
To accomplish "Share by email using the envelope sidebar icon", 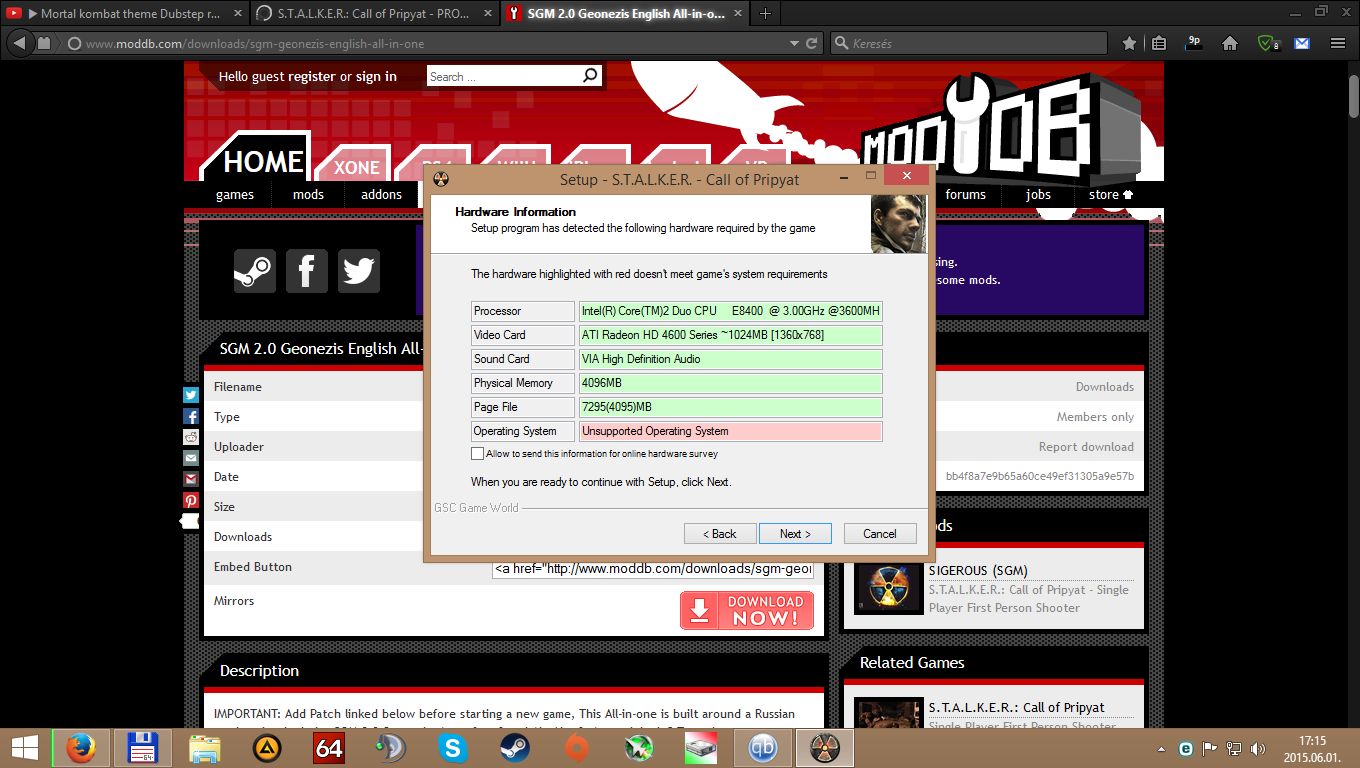I will pyautogui.click(x=191, y=458).
